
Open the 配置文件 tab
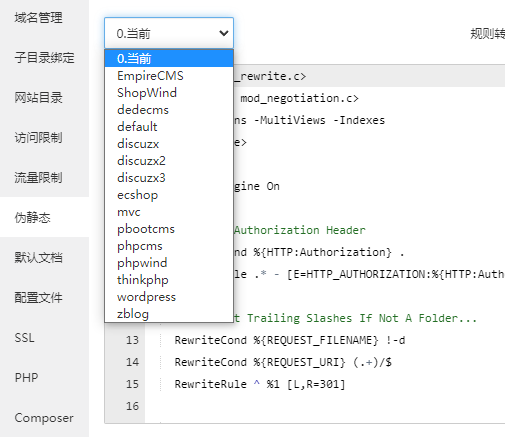(44, 297)
